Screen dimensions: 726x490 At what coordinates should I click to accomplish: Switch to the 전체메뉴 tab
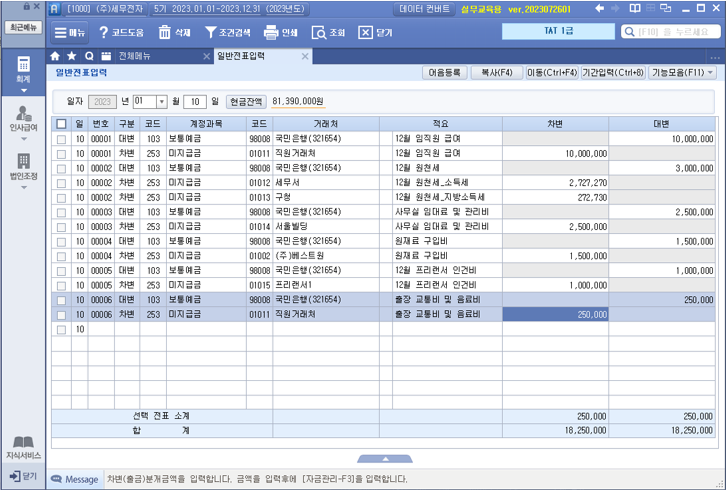[134, 56]
